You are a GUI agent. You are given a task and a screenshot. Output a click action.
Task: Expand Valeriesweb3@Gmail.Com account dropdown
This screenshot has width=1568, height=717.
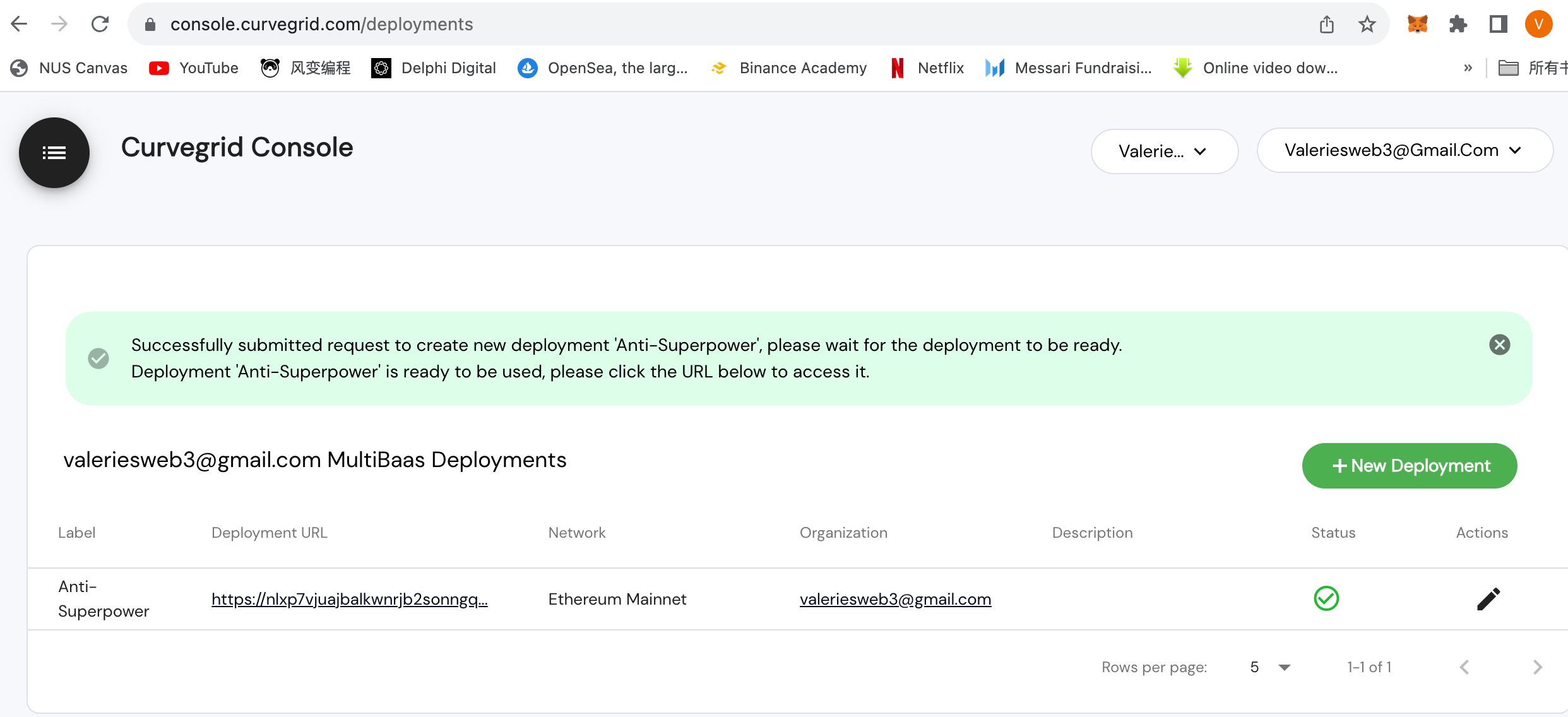[1405, 150]
